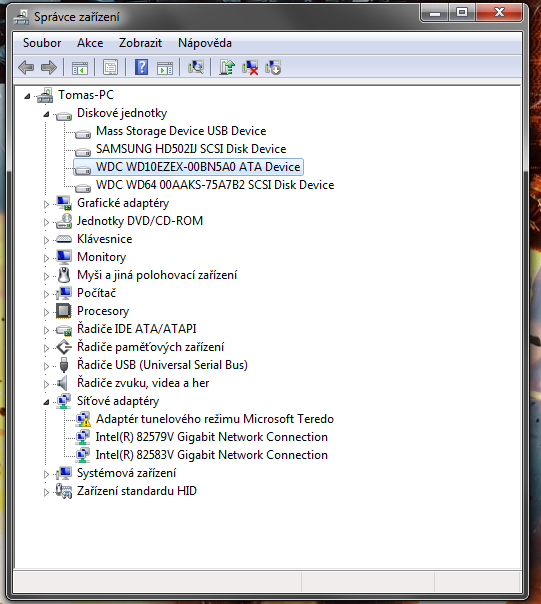541x604 pixels.
Task: Select Adaptér tunelového režimu Microsoft Teredo
Action: [215, 419]
